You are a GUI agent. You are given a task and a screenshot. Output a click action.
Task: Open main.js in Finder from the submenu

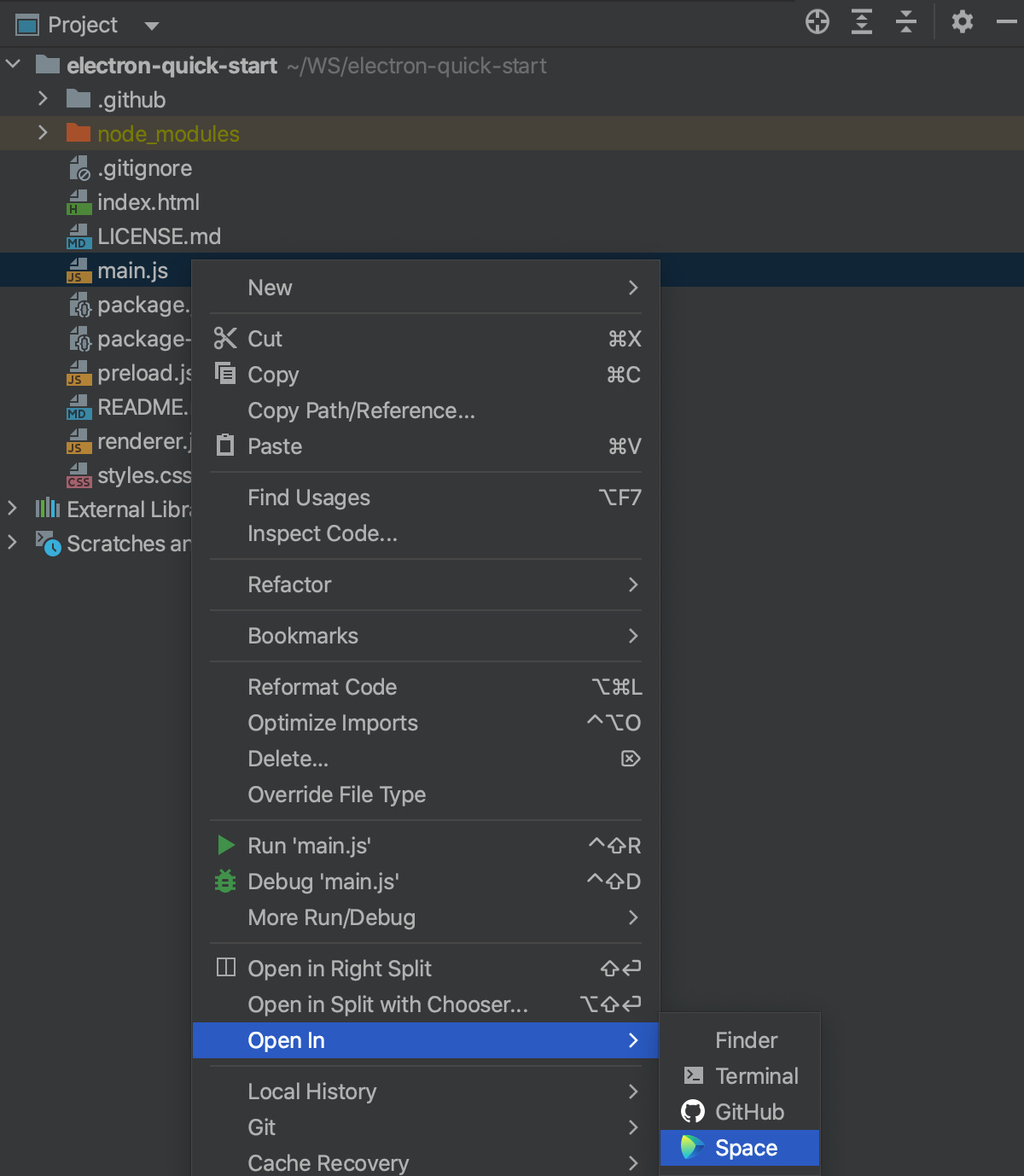pos(745,1039)
